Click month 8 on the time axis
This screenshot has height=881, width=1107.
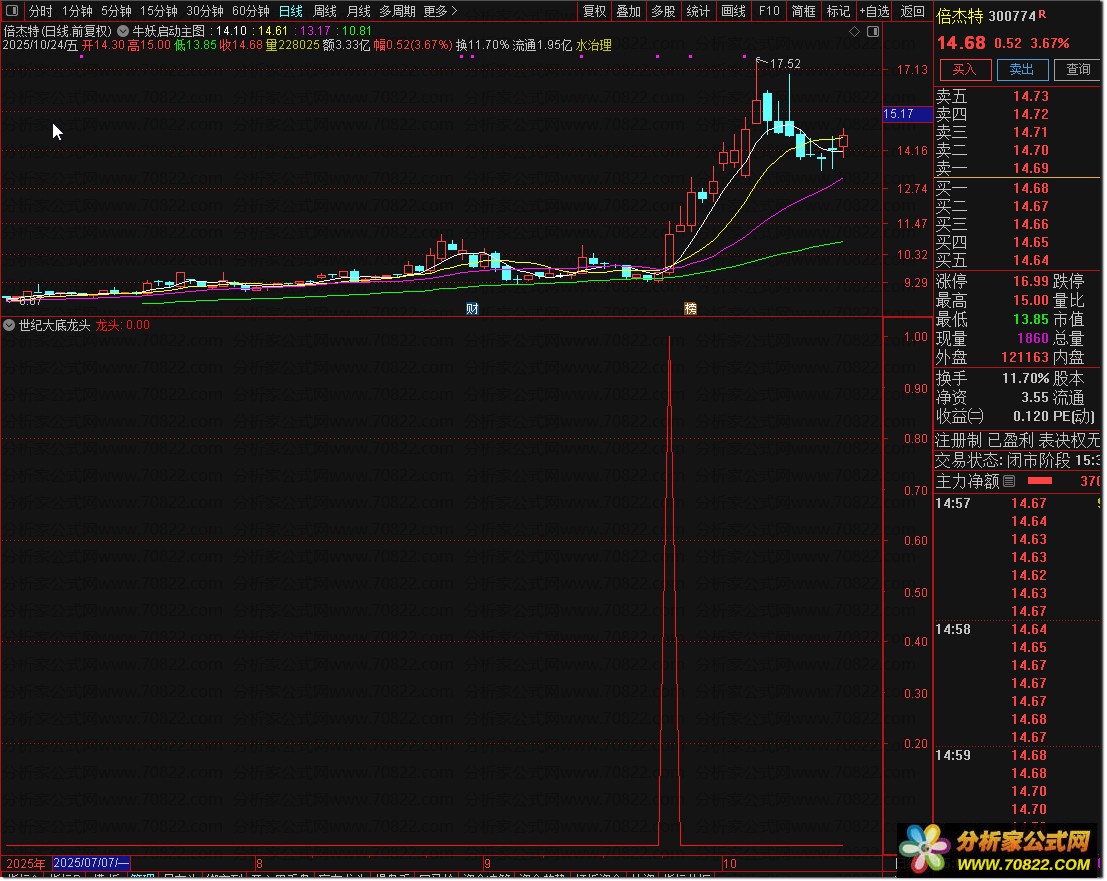tap(260, 863)
